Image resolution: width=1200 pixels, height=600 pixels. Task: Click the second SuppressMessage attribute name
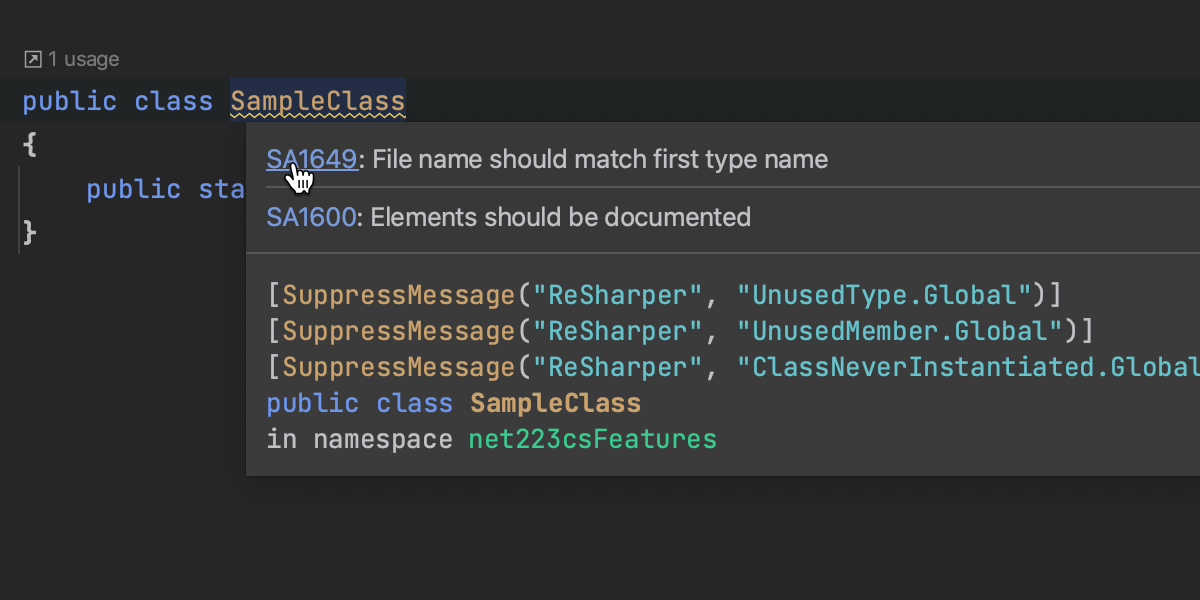coord(399,331)
